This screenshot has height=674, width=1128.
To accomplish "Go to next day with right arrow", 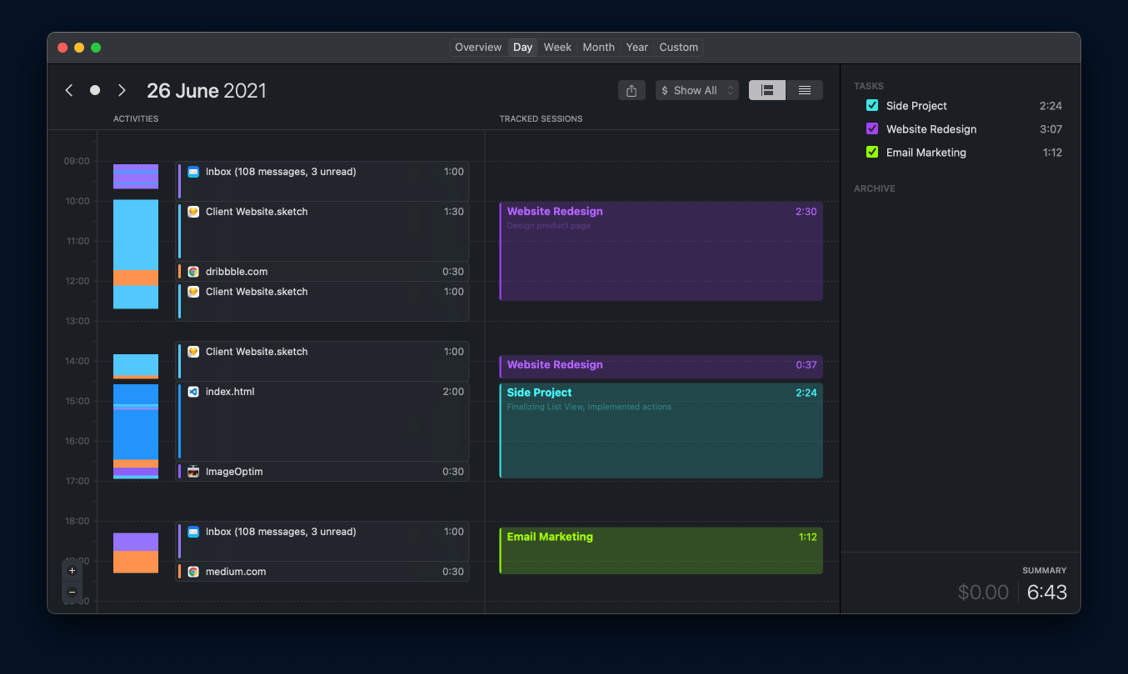I will (x=122, y=90).
